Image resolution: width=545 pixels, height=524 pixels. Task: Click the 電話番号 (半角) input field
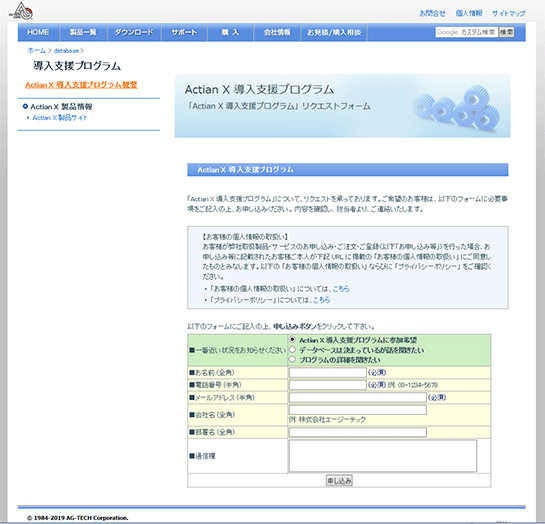[328, 385]
